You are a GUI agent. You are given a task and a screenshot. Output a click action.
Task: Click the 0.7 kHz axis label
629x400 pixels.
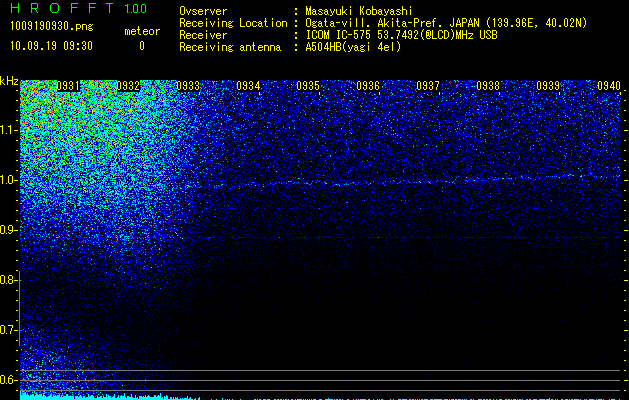tap(8, 330)
